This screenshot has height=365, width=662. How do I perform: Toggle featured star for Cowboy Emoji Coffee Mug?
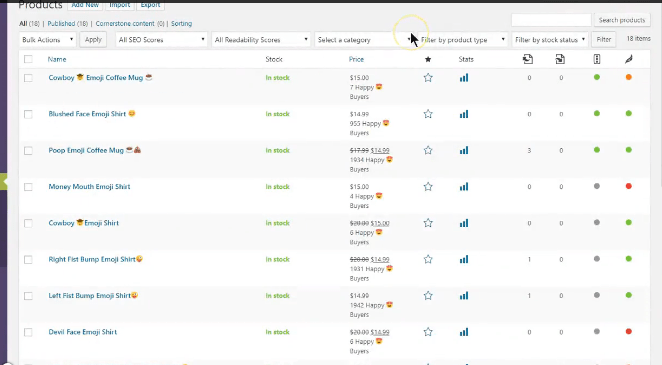tap(428, 78)
